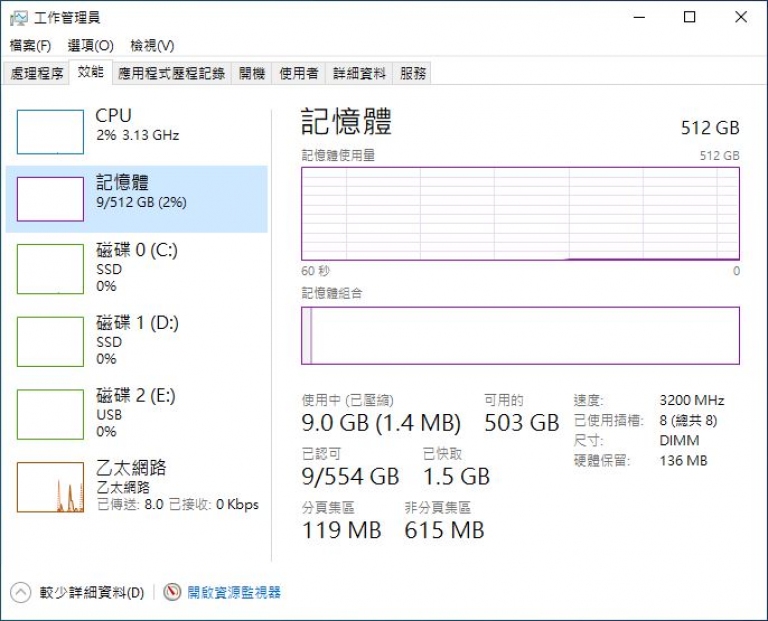Viewport: 768px width, 621px height.
Task: Open the 選項(O) menu
Action: click(91, 46)
